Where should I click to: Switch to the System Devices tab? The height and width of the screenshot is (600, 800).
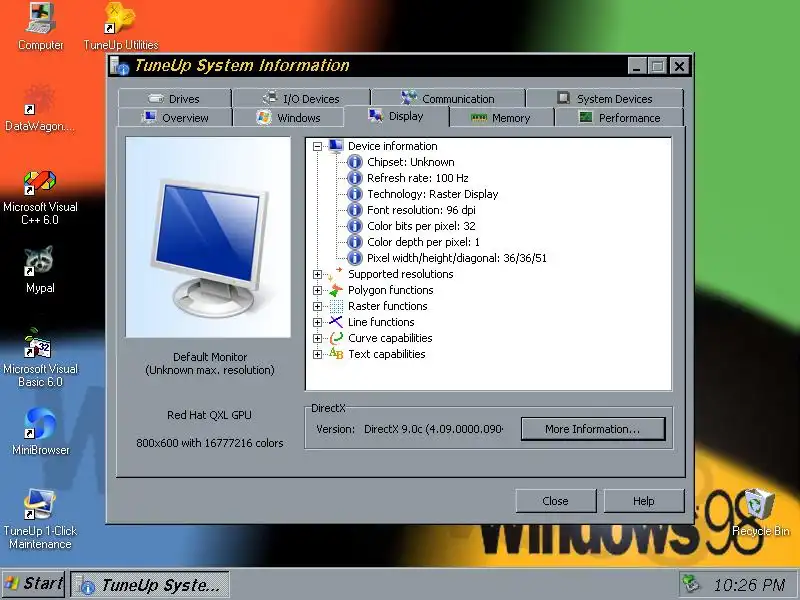coord(605,98)
